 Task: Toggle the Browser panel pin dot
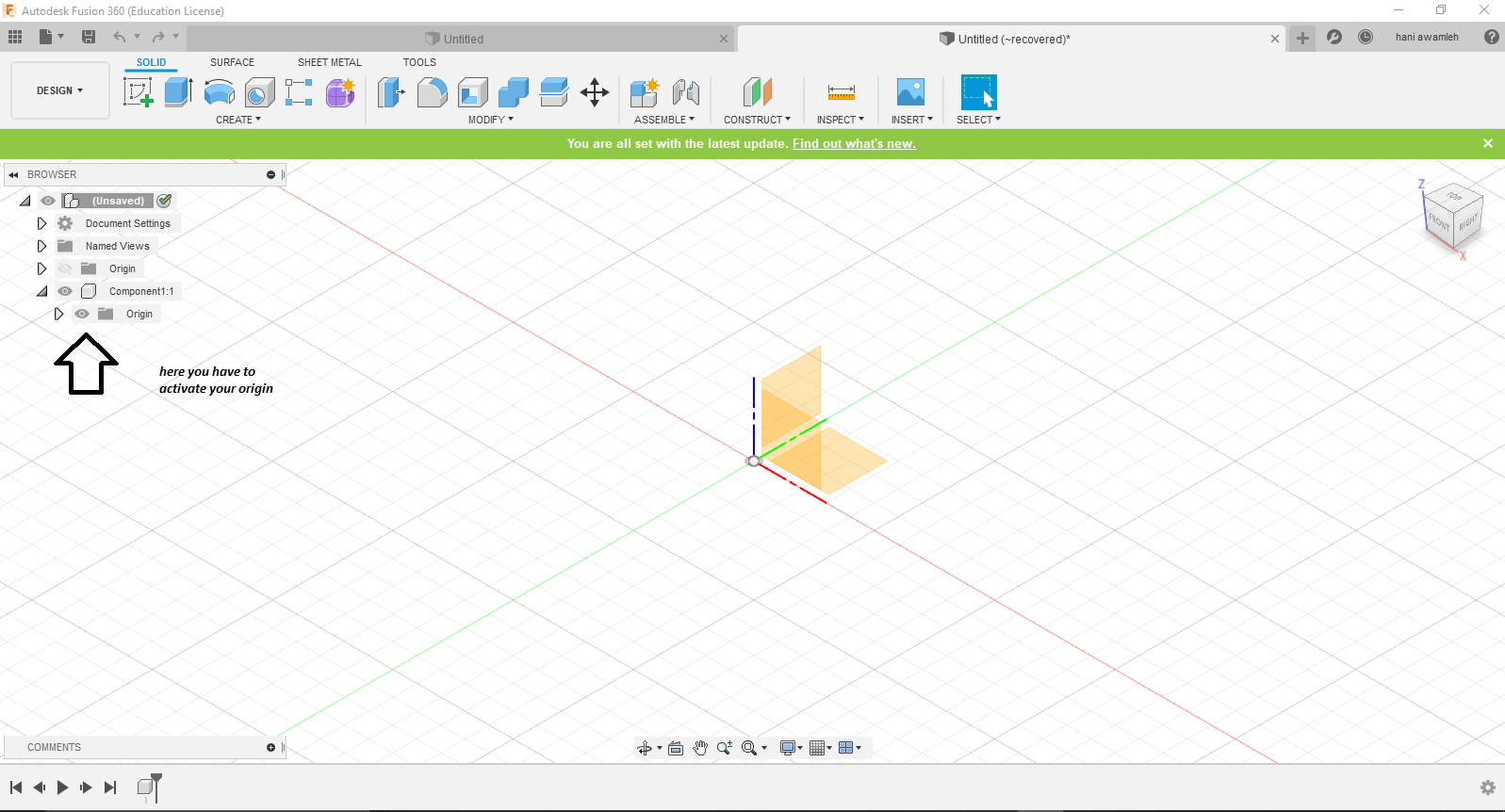(270, 174)
